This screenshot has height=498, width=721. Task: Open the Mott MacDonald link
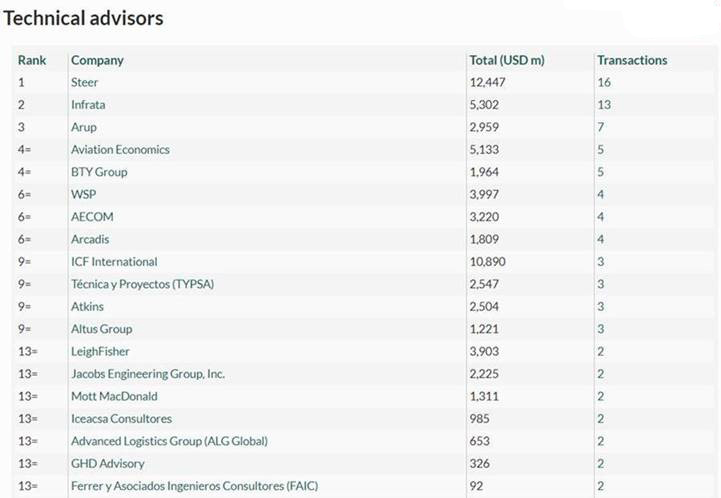pyautogui.click(x=114, y=396)
